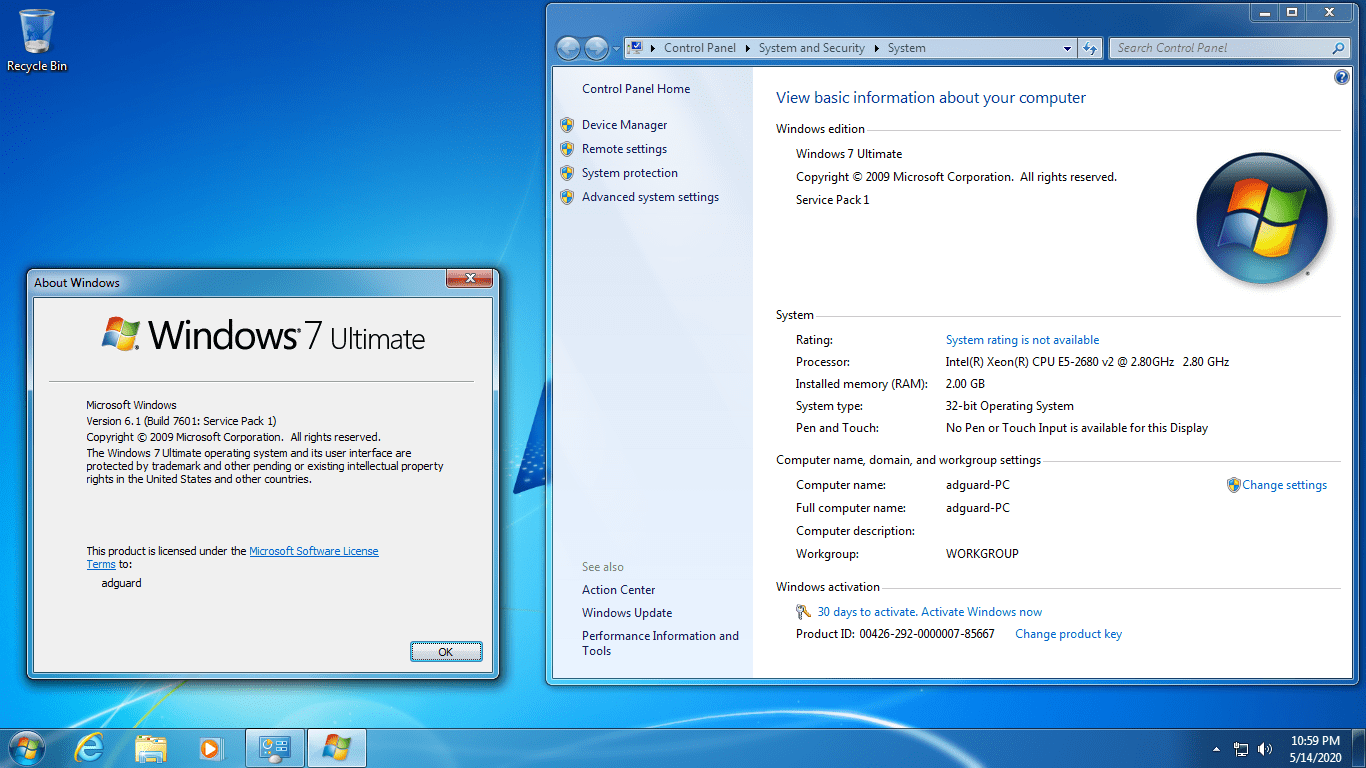Open Help via the blue question mark

tap(1342, 77)
